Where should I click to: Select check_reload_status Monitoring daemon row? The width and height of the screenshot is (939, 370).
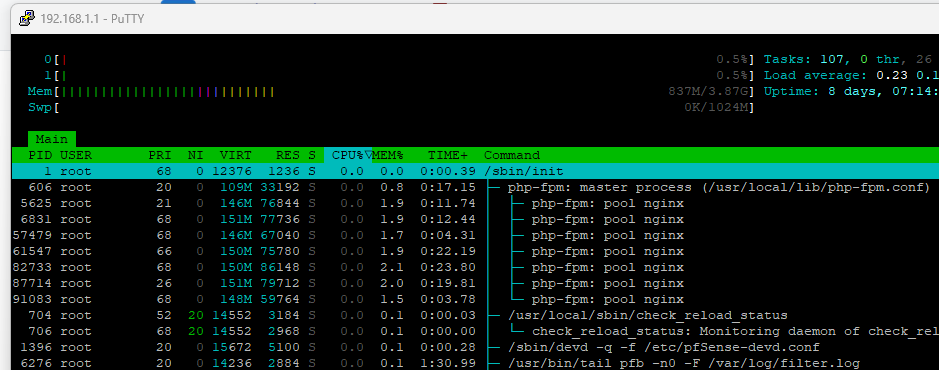click(475, 331)
